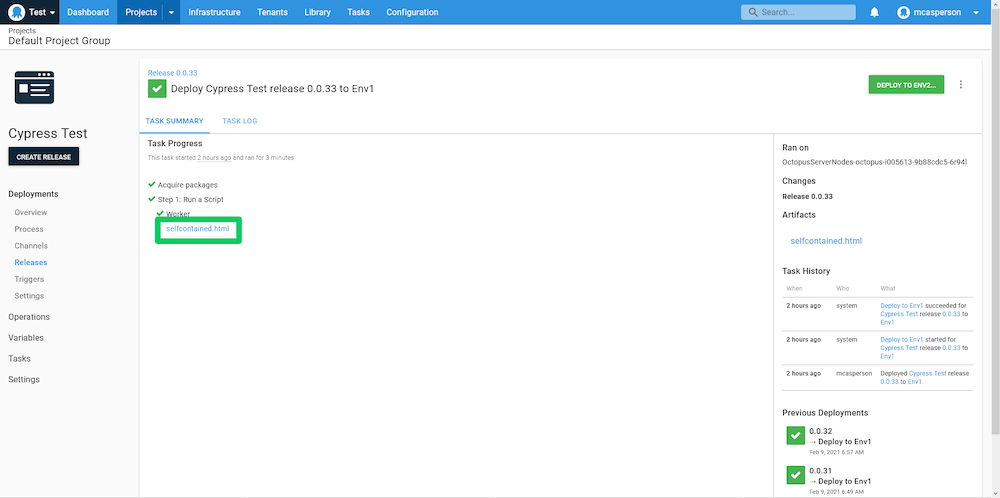
Task: Click green check icon for deployment 0.0.31
Action: pos(795,475)
